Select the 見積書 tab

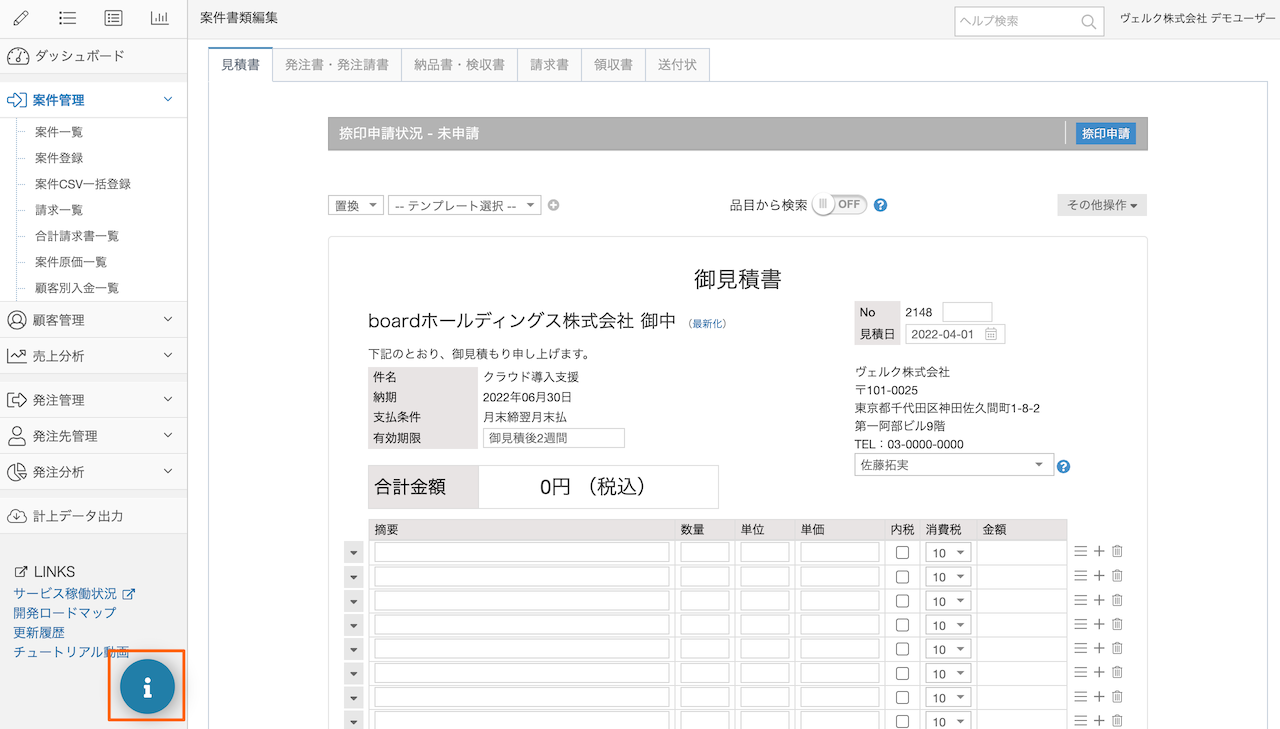[240, 65]
